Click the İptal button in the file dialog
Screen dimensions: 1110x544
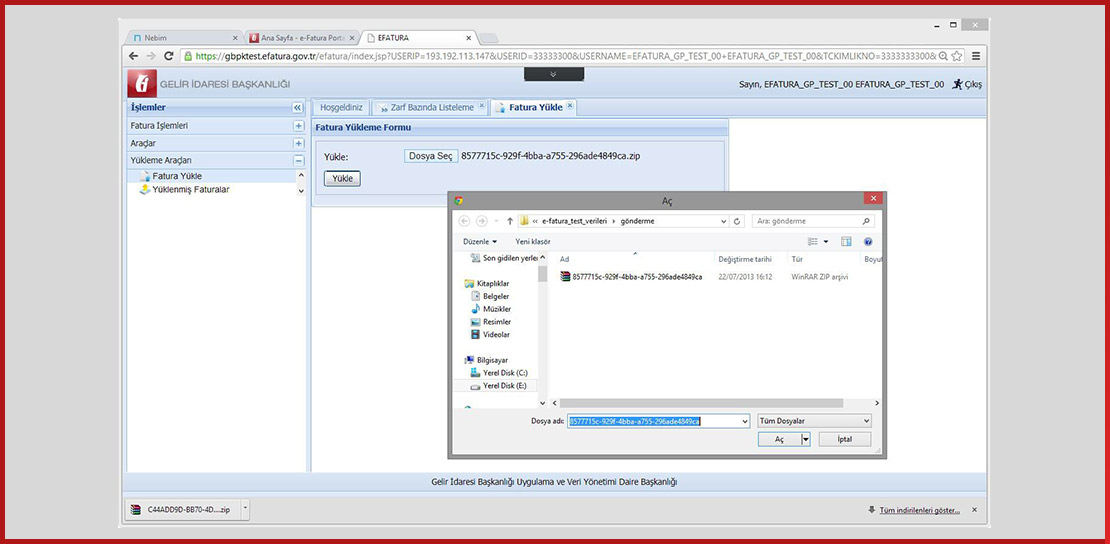[x=845, y=439]
